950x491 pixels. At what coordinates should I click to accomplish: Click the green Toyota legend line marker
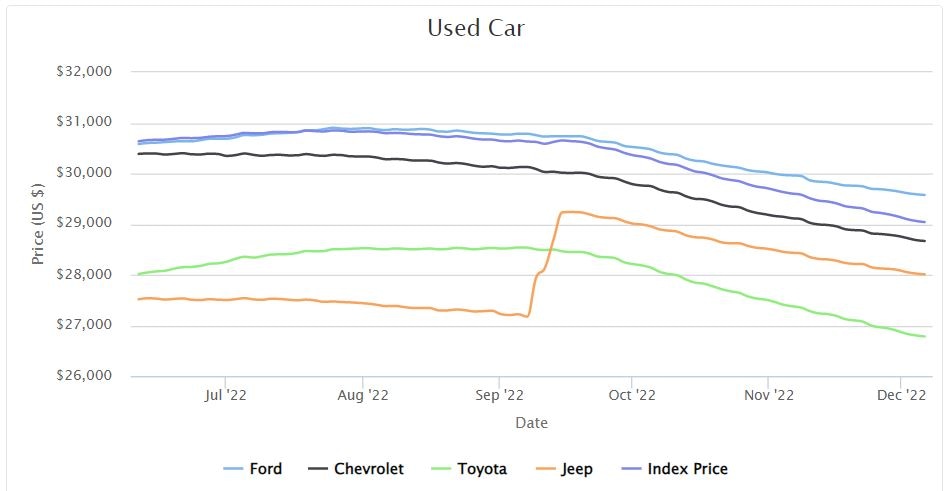(x=438, y=469)
